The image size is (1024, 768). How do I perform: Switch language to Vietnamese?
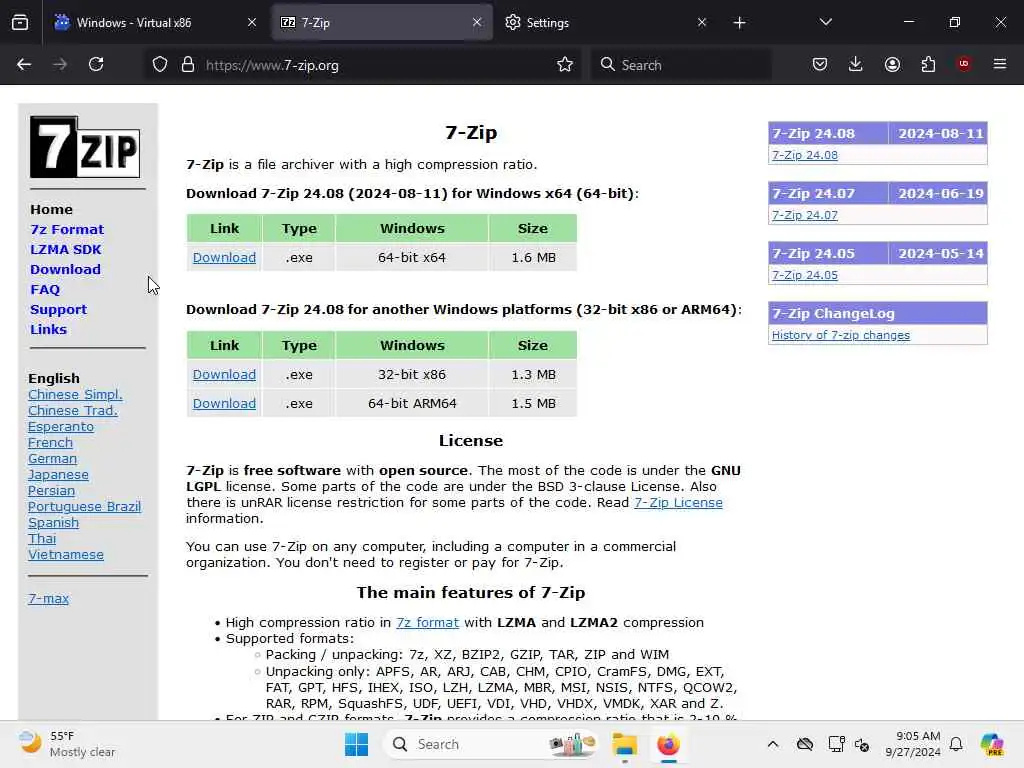pyautogui.click(x=66, y=554)
